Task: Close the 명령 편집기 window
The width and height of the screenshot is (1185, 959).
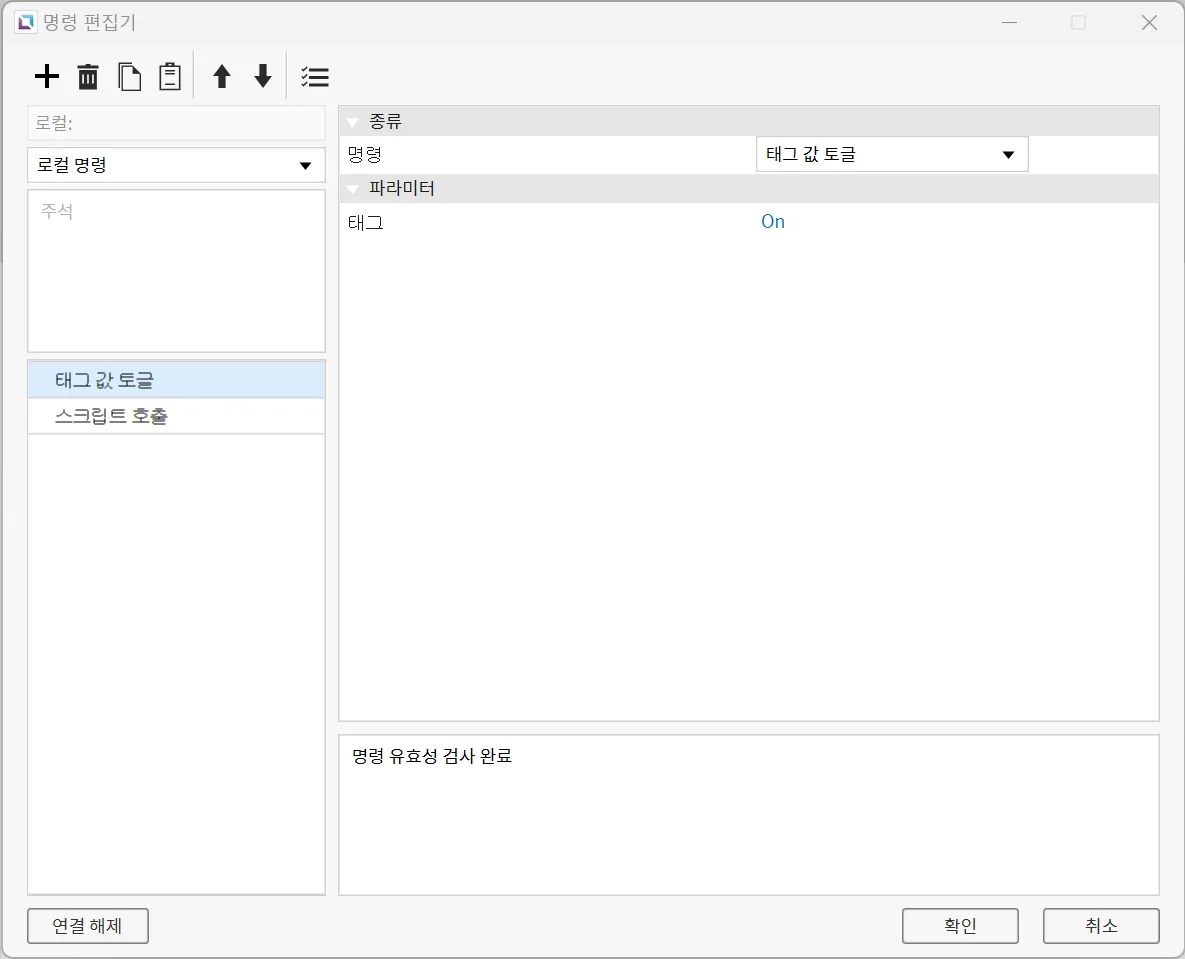Action: (x=1149, y=23)
